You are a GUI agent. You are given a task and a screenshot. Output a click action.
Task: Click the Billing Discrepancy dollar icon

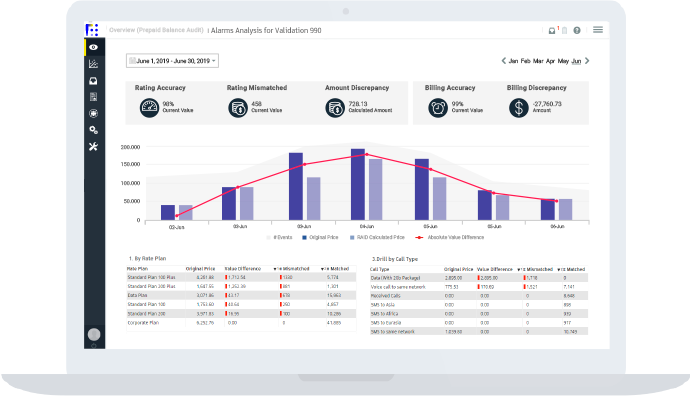point(519,107)
